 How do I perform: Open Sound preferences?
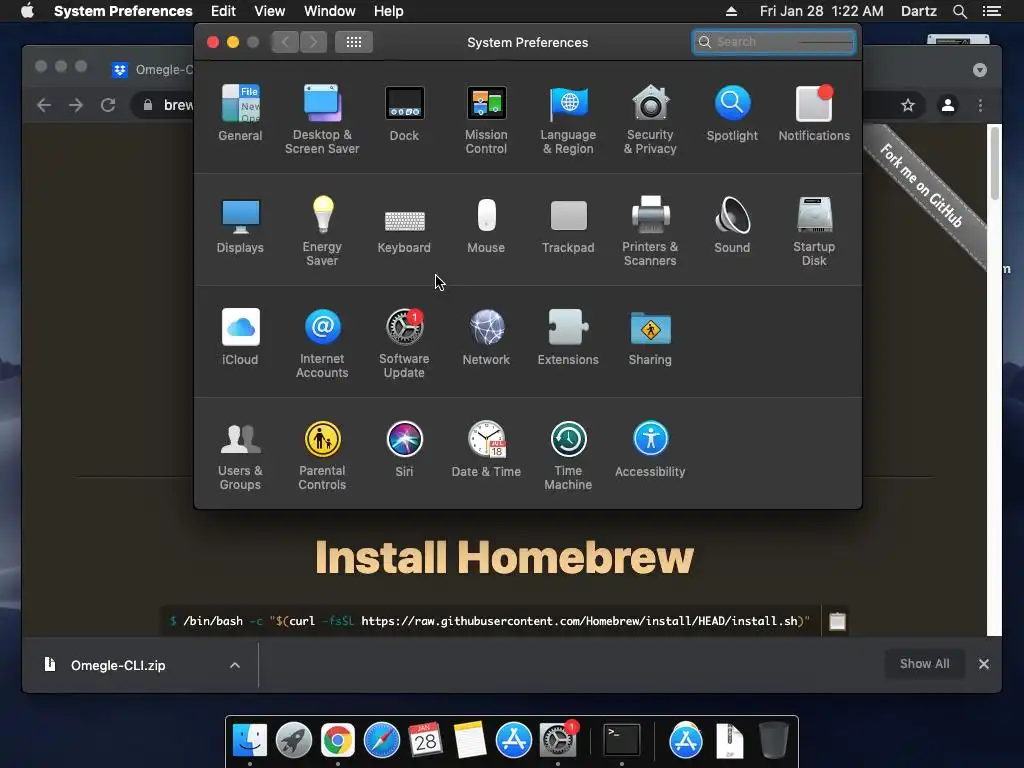pyautogui.click(x=732, y=225)
